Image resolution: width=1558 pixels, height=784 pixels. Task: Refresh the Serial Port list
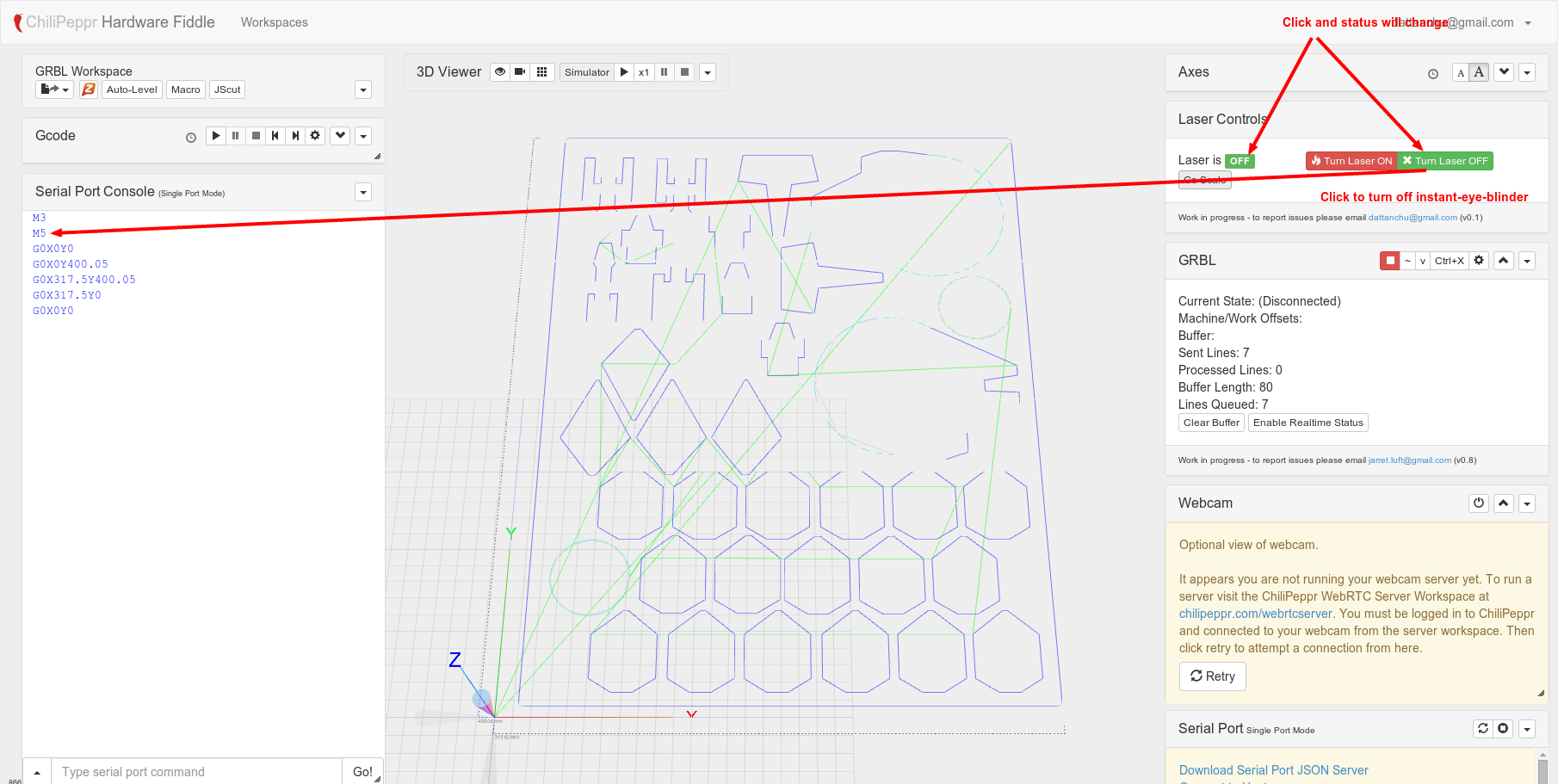click(x=1482, y=729)
